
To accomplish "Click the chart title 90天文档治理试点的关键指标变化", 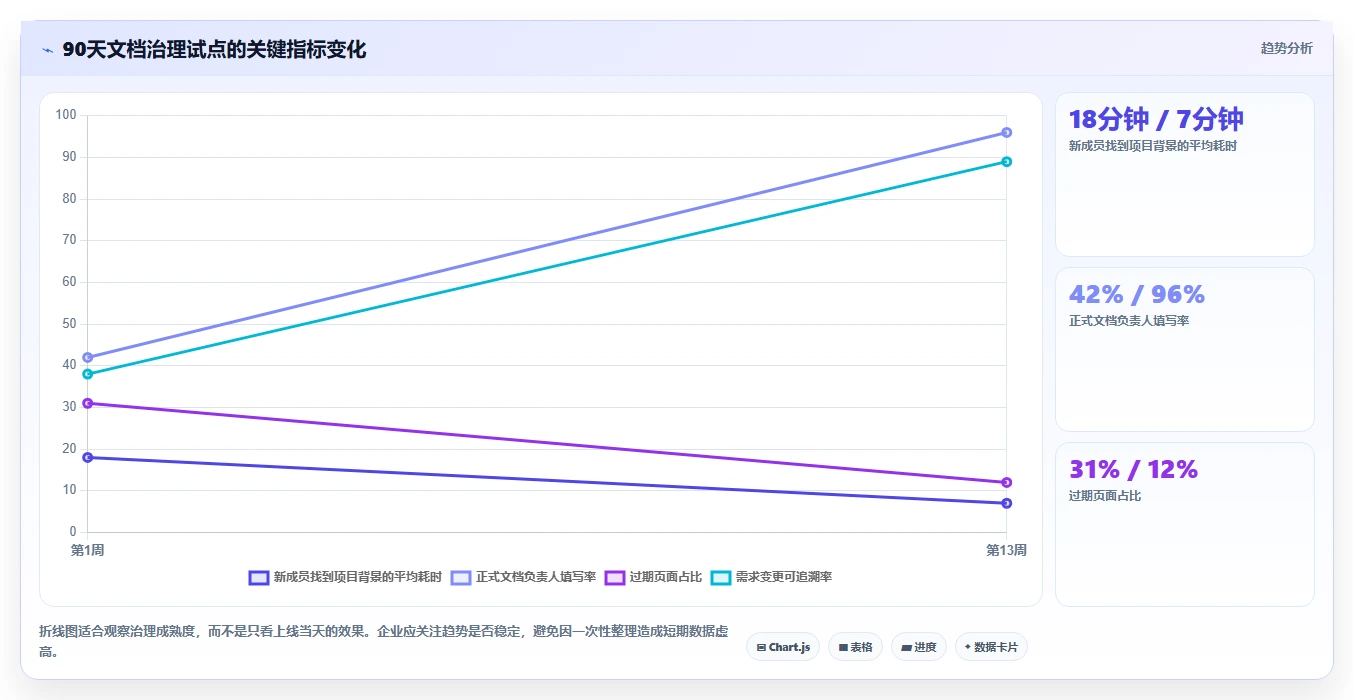I will pos(214,50).
